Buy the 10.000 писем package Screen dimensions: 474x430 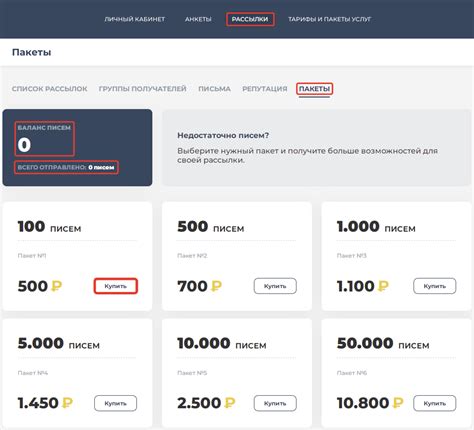pyautogui.click(x=275, y=403)
